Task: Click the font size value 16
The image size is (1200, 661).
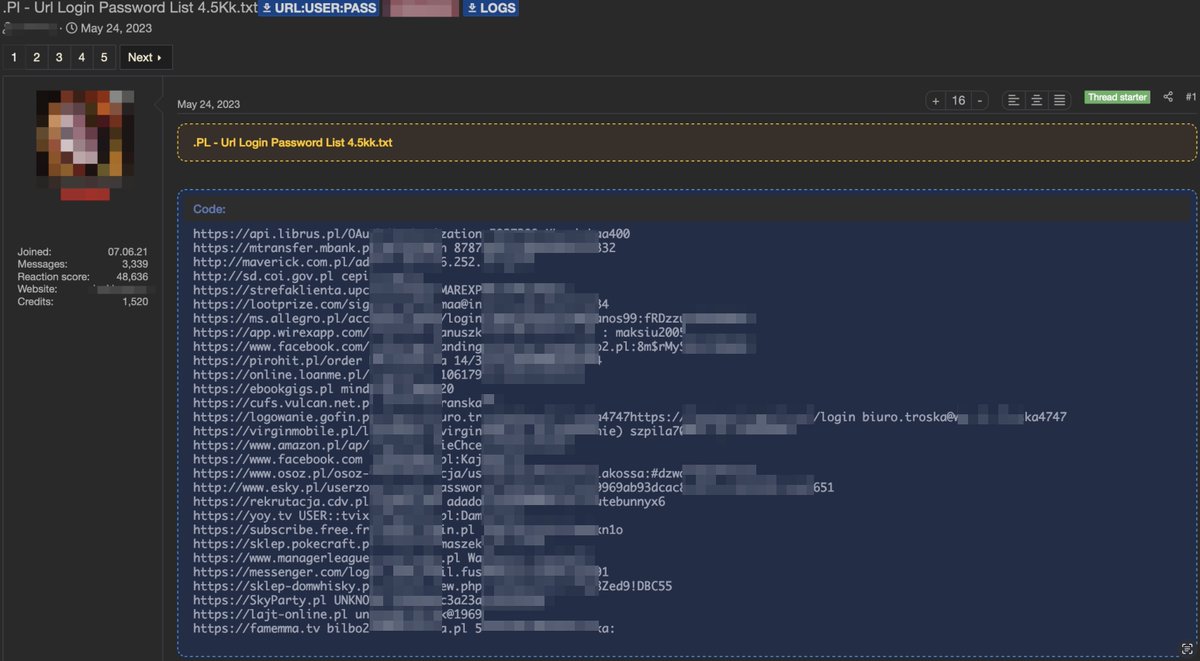Action: tap(958, 100)
